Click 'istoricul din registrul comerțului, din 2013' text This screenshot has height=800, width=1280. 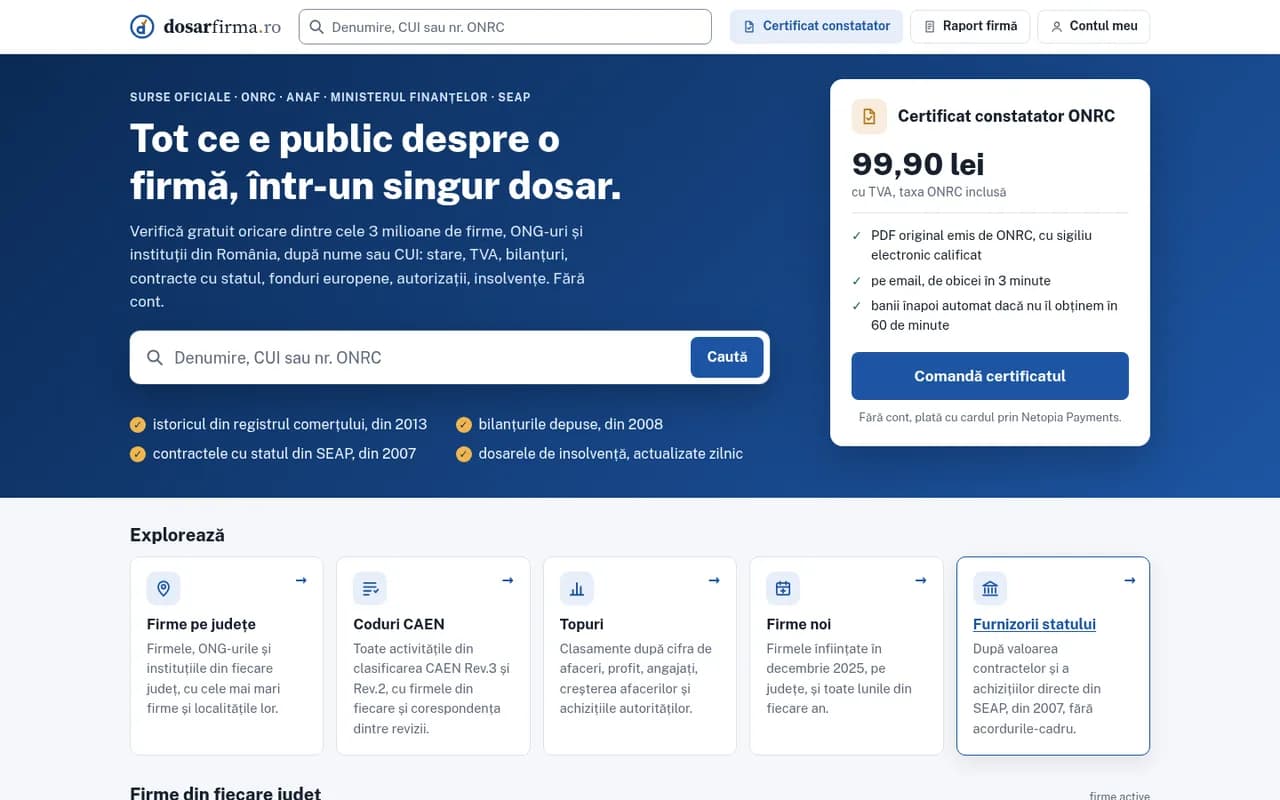290,424
